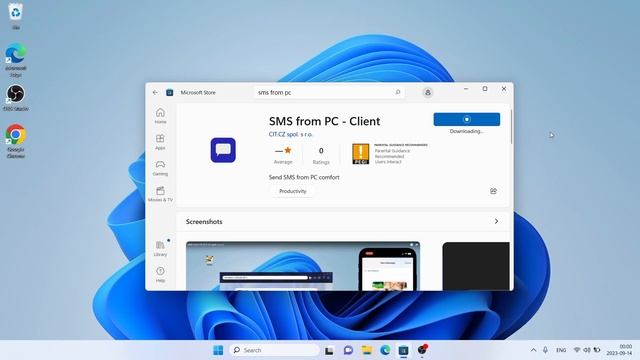Click the taskbar Search box
Screen dimensions: 640x360
[x=275, y=350]
